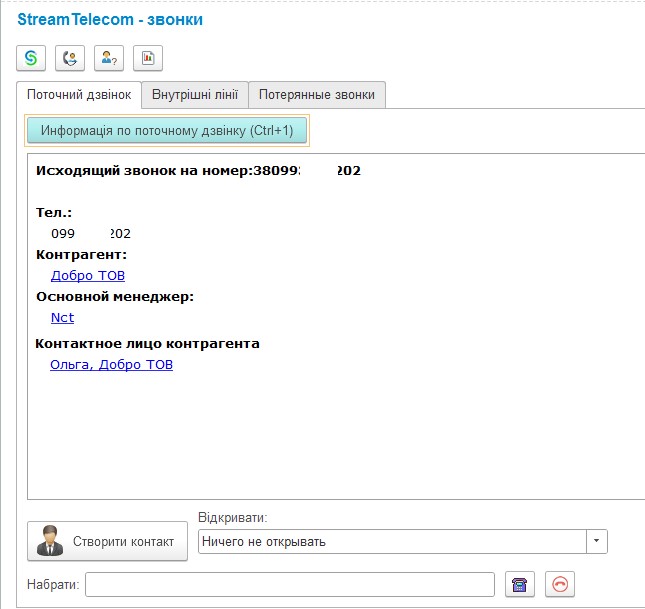Viewport: 645px width, 609px height.
Task: Open the Внутрішні лінії tab
Action: (195, 95)
